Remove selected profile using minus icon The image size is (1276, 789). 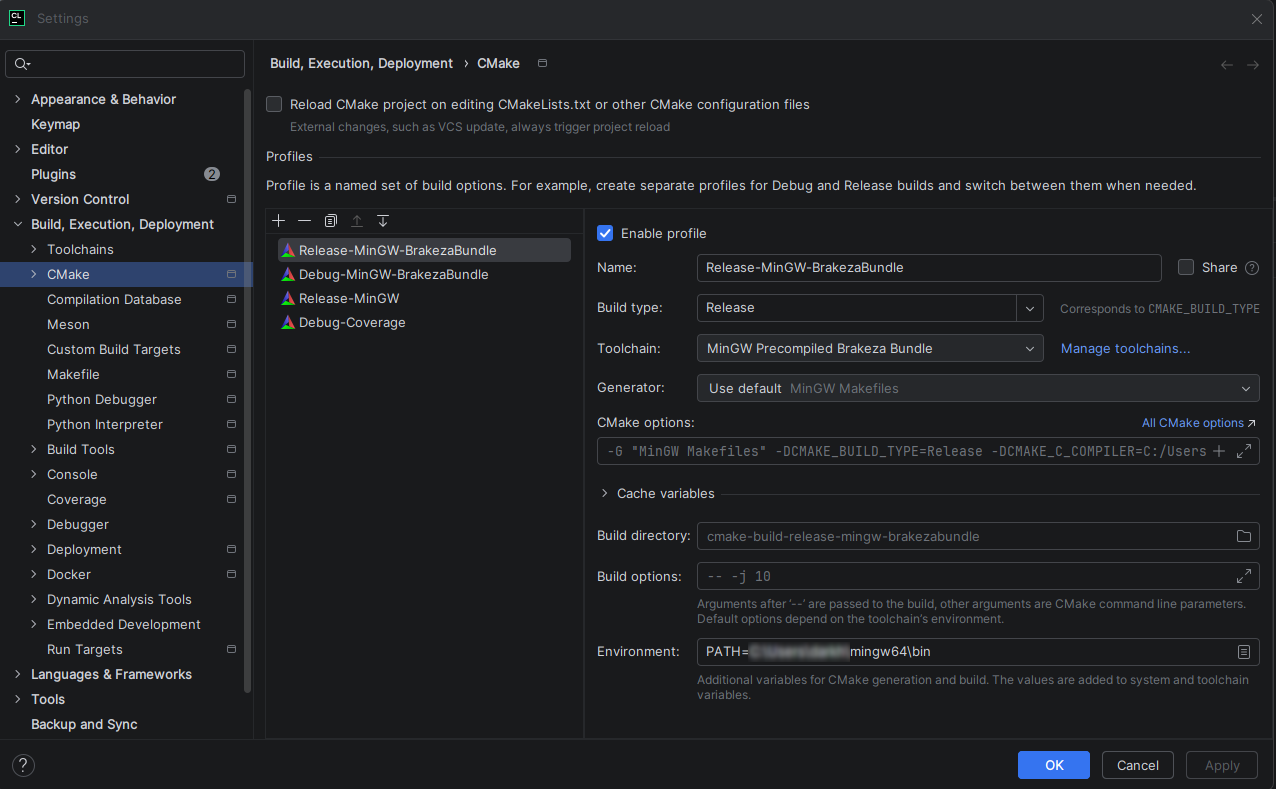[x=305, y=220]
